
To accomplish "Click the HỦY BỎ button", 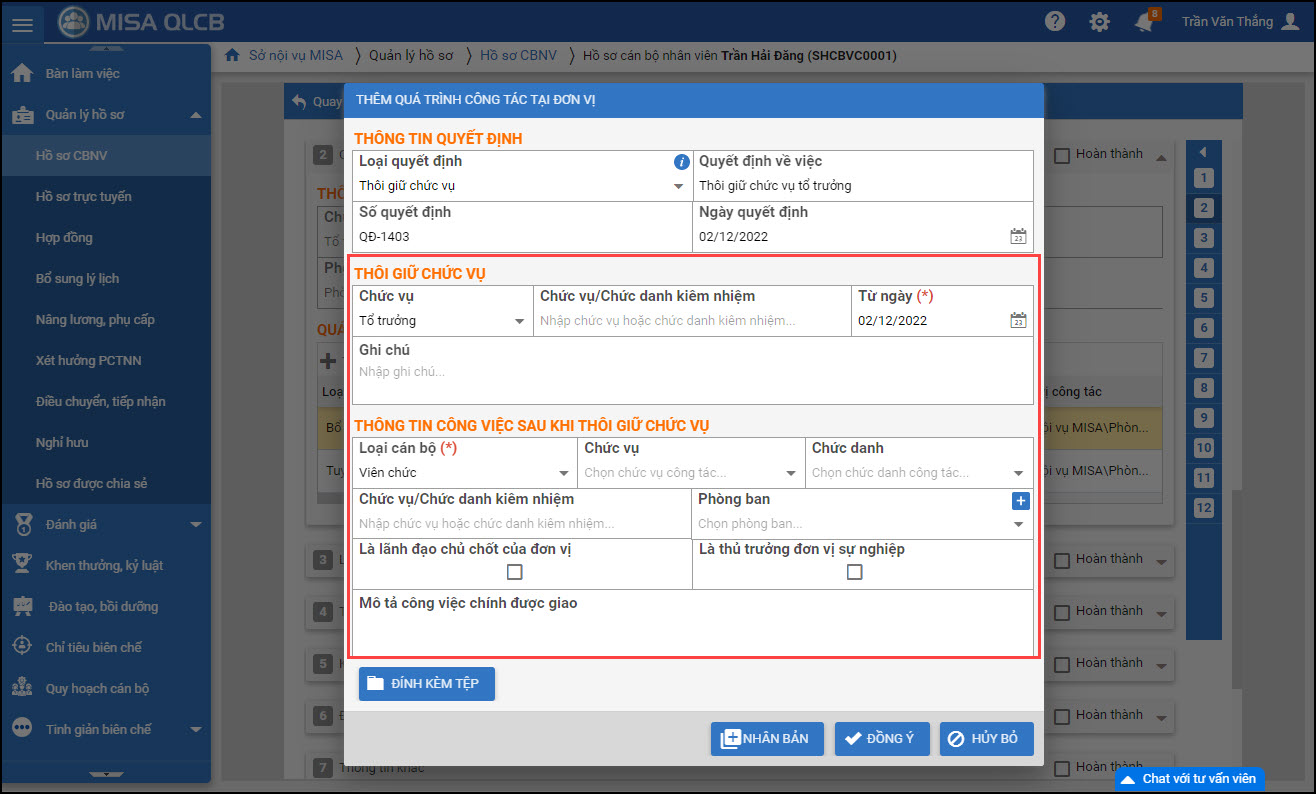I will point(985,739).
